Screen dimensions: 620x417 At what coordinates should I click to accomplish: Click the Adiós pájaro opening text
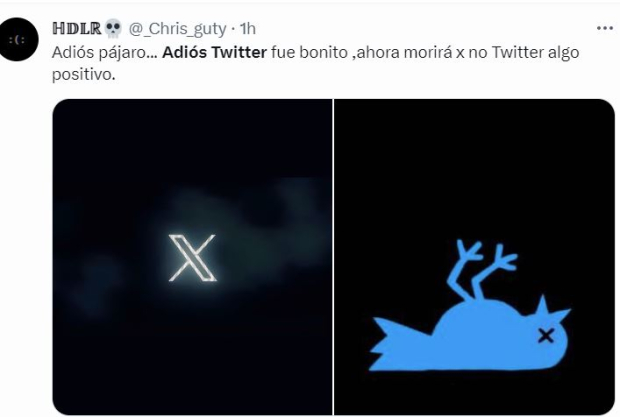(105, 53)
